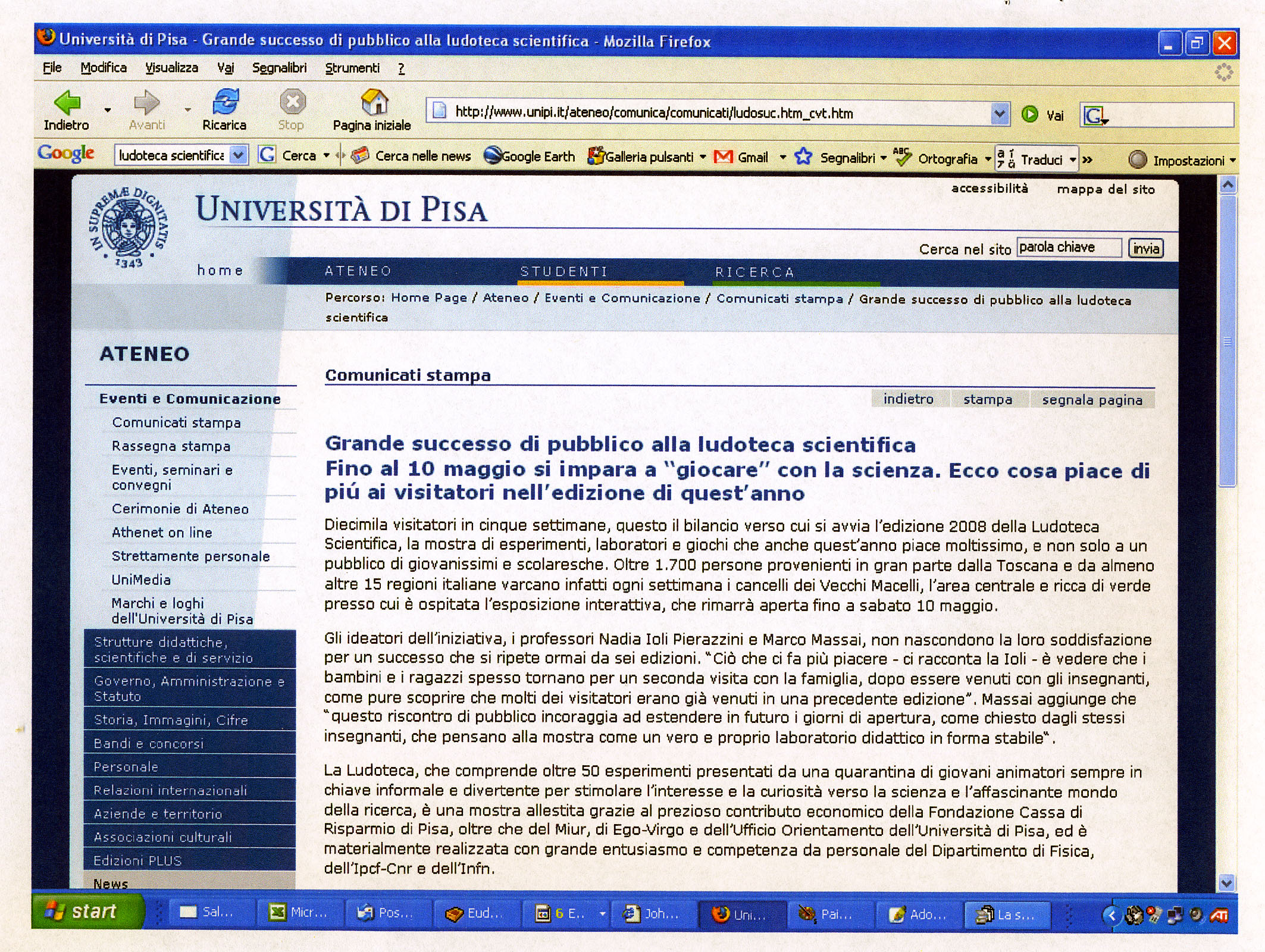Click the invia search button
The width and height of the screenshot is (1265, 952).
click(1145, 248)
